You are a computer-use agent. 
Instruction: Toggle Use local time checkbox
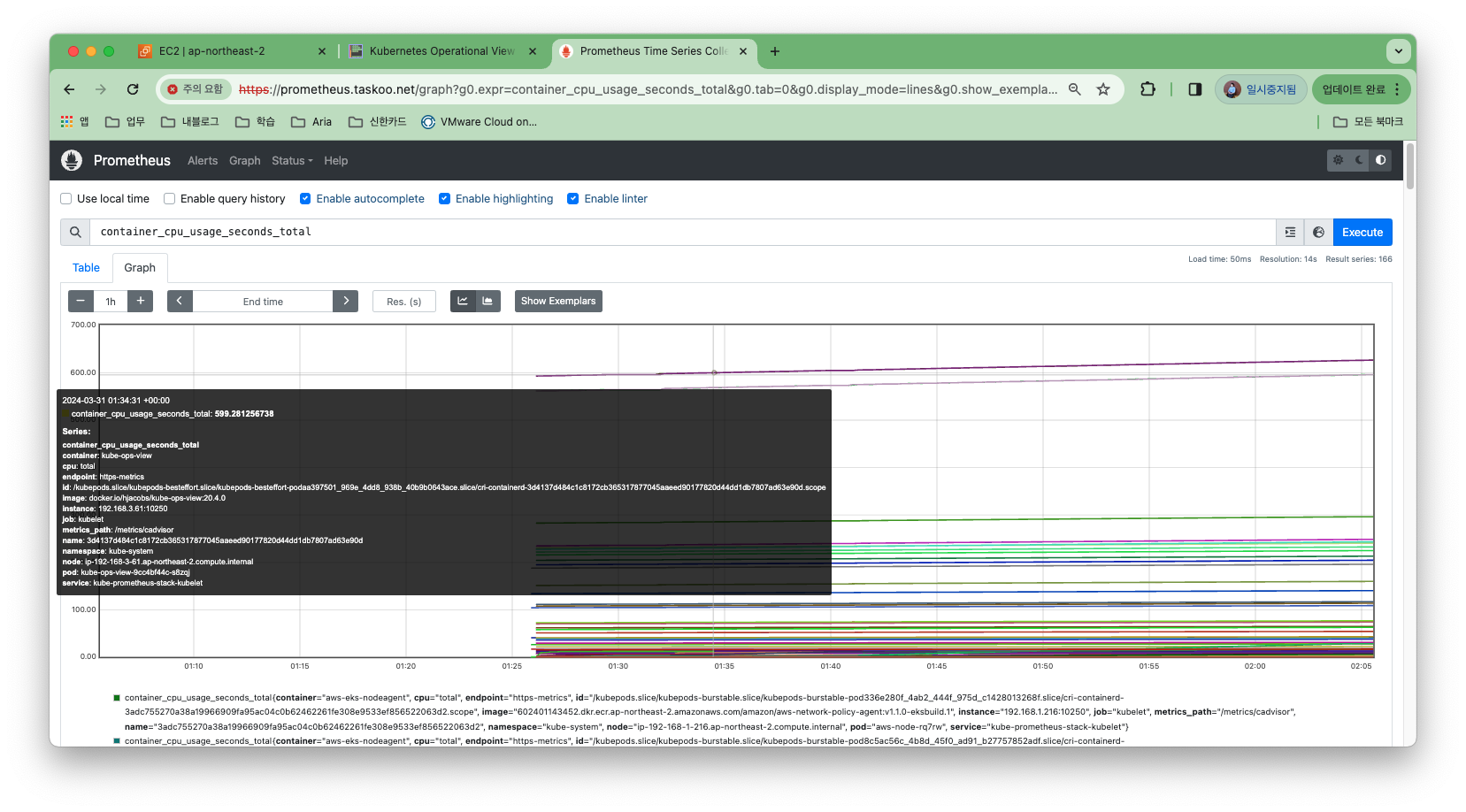65,199
